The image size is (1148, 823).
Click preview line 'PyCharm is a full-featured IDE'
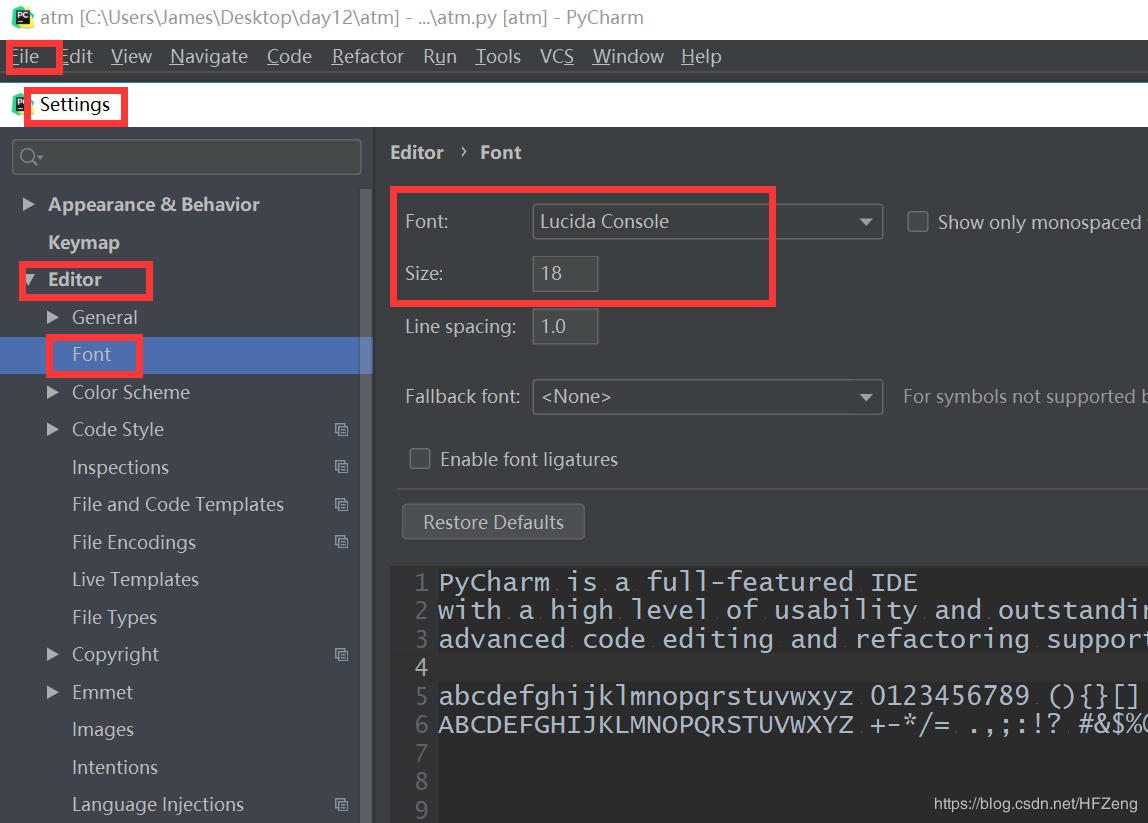677,582
